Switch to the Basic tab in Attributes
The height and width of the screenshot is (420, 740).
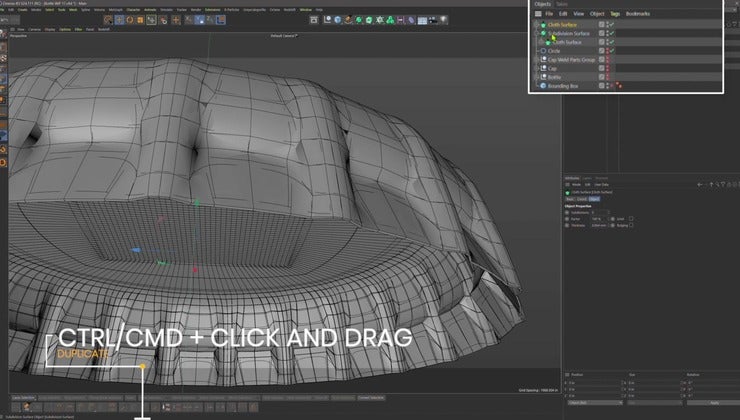click(570, 199)
